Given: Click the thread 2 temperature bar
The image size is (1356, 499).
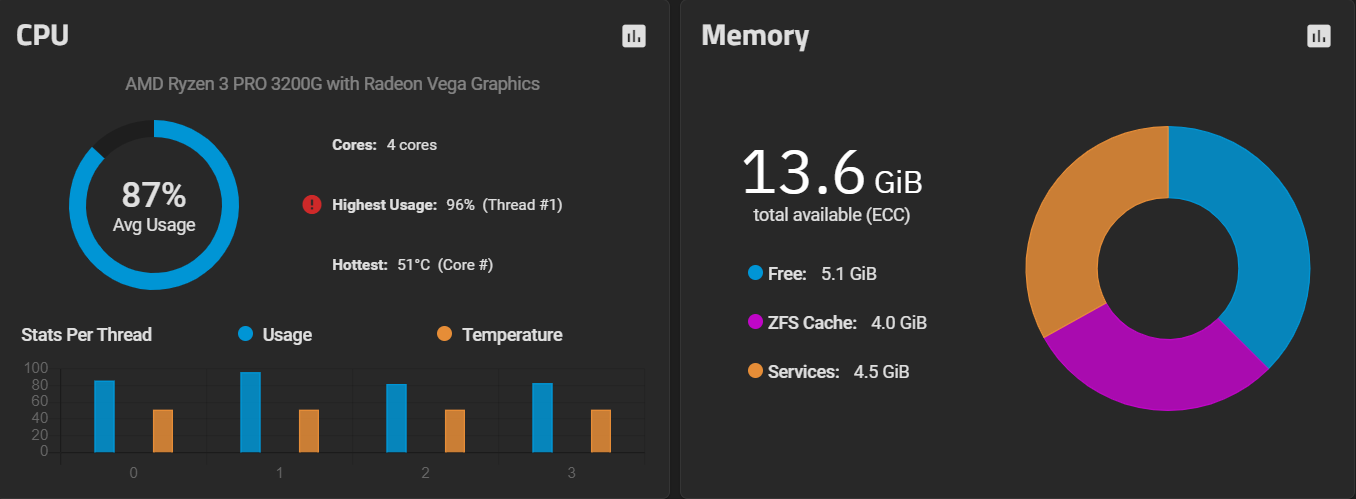Looking at the screenshot, I should (x=455, y=430).
